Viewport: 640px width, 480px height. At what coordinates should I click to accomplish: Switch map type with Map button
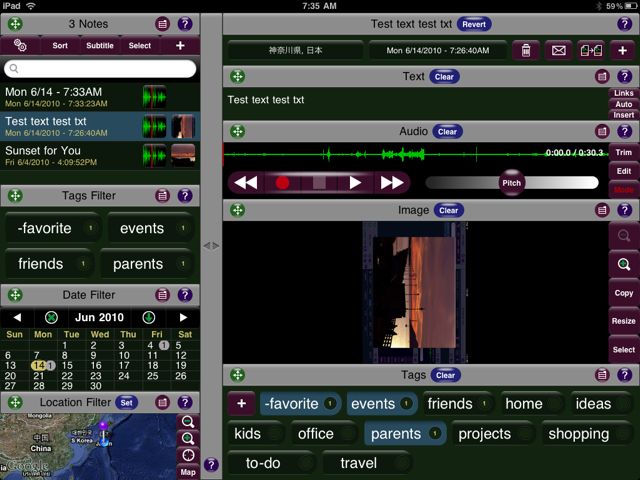188,472
